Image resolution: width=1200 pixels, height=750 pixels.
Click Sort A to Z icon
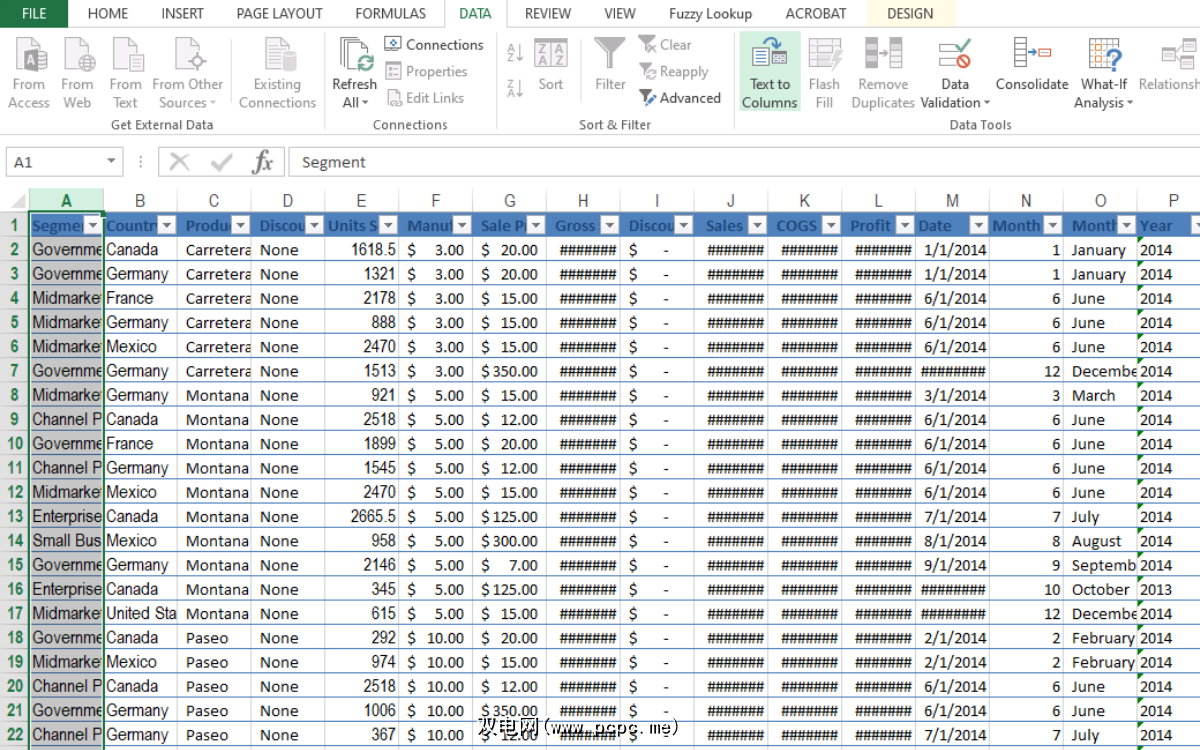pyautogui.click(x=515, y=53)
